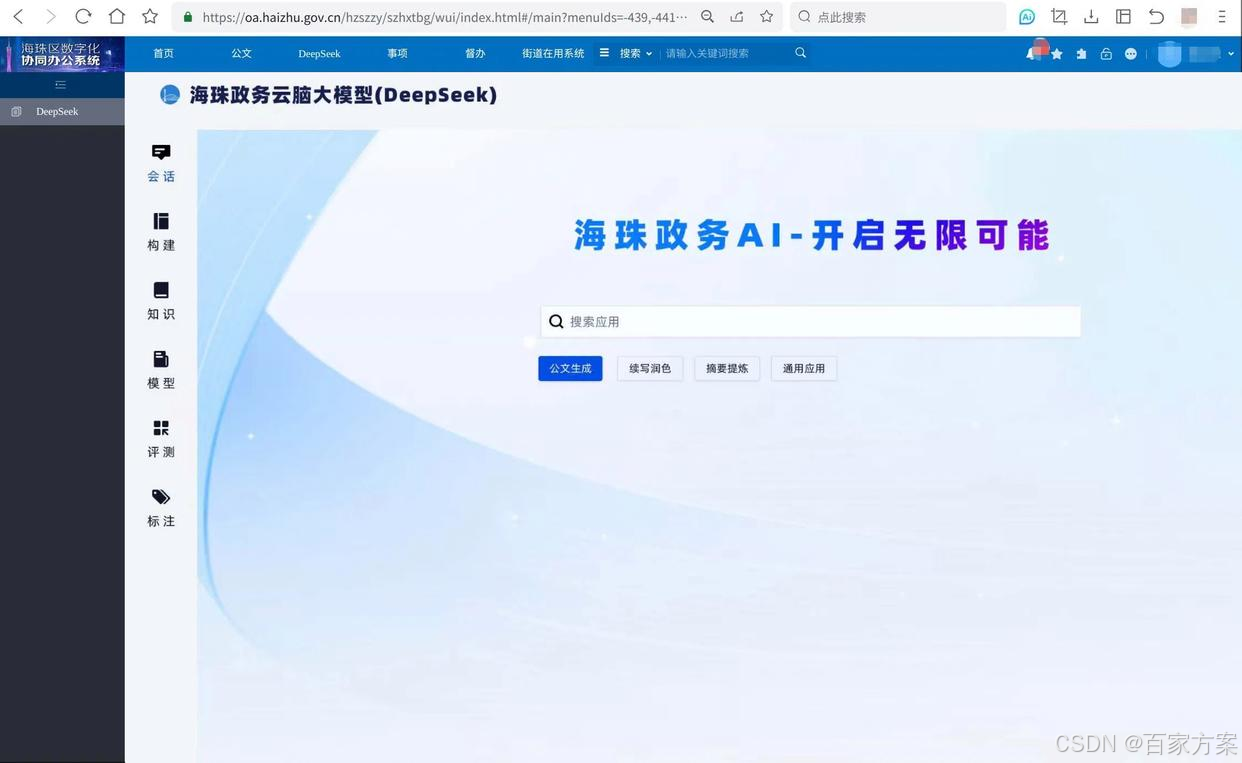
Task: Click the 公文生成 button
Action: (570, 368)
